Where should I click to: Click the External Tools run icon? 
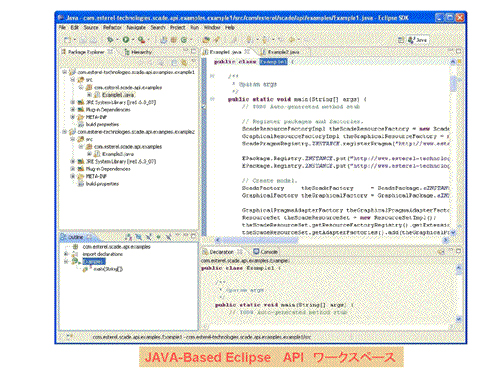click(x=141, y=40)
